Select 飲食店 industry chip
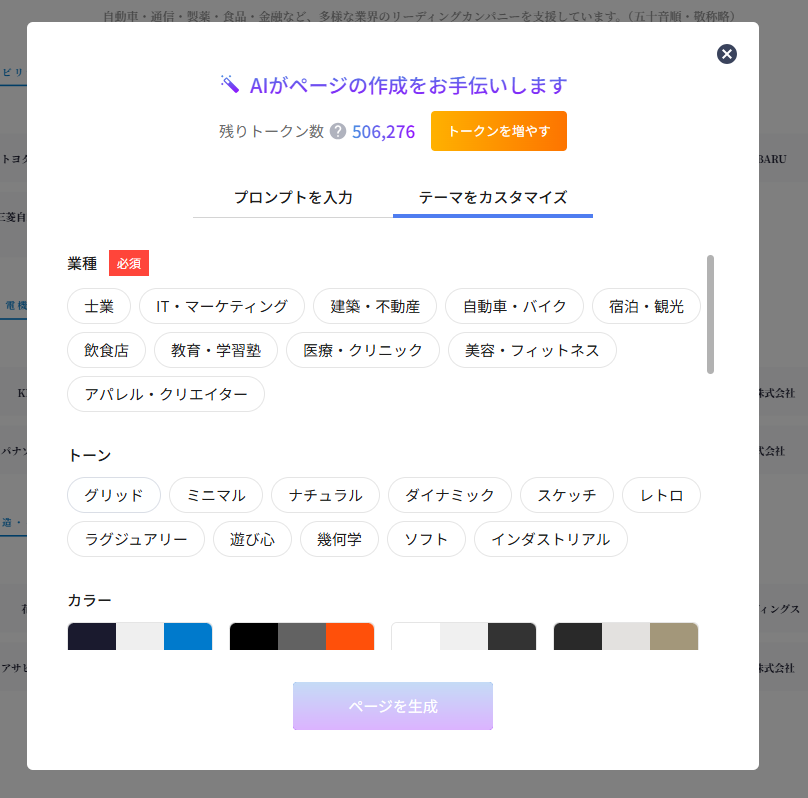This screenshot has width=808, height=798. tap(107, 350)
